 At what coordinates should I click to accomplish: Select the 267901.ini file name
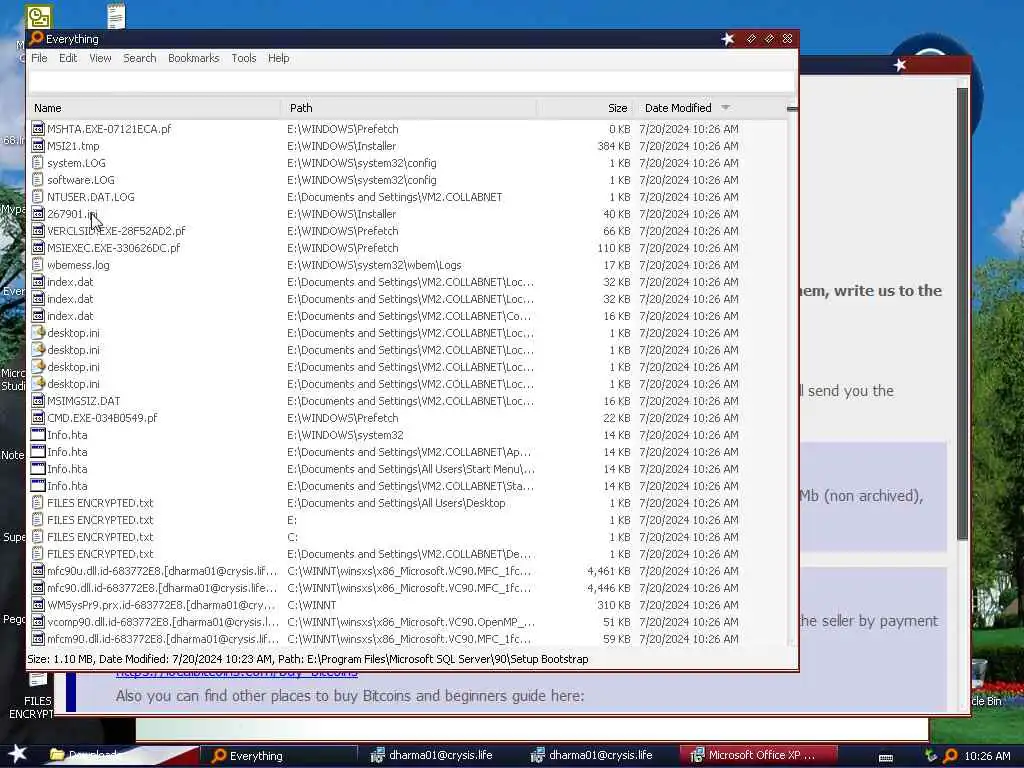pyautogui.click(x=72, y=214)
